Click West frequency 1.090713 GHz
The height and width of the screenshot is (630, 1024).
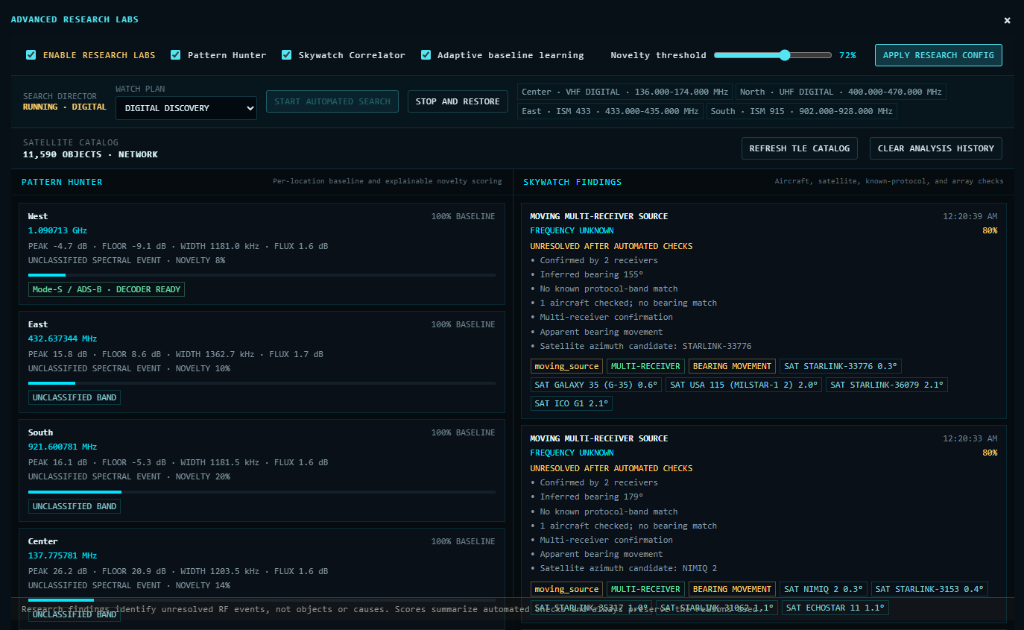tap(57, 230)
